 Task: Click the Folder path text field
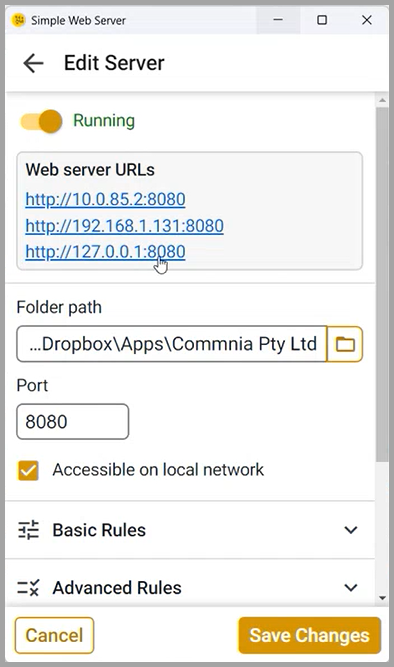(171, 344)
